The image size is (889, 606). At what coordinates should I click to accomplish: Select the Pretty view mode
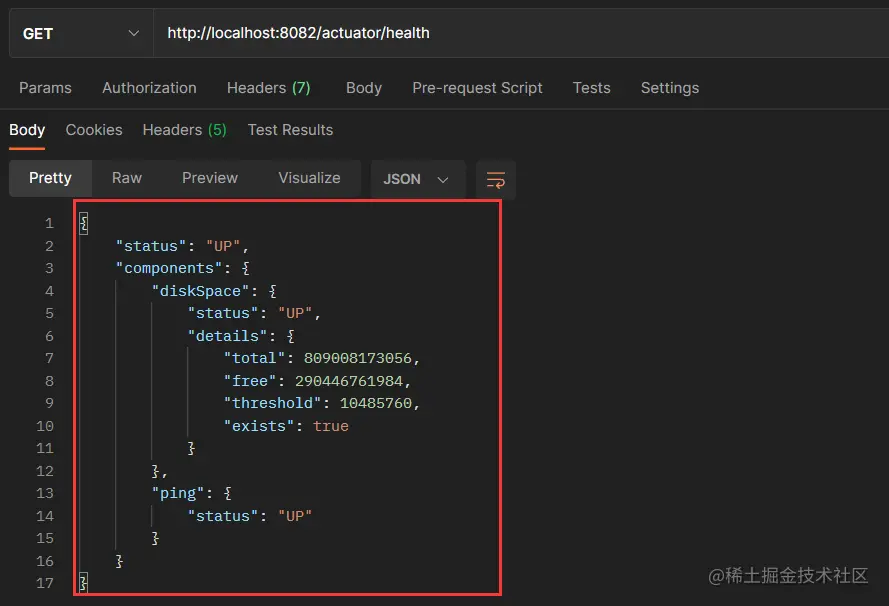[x=50, y=178]
